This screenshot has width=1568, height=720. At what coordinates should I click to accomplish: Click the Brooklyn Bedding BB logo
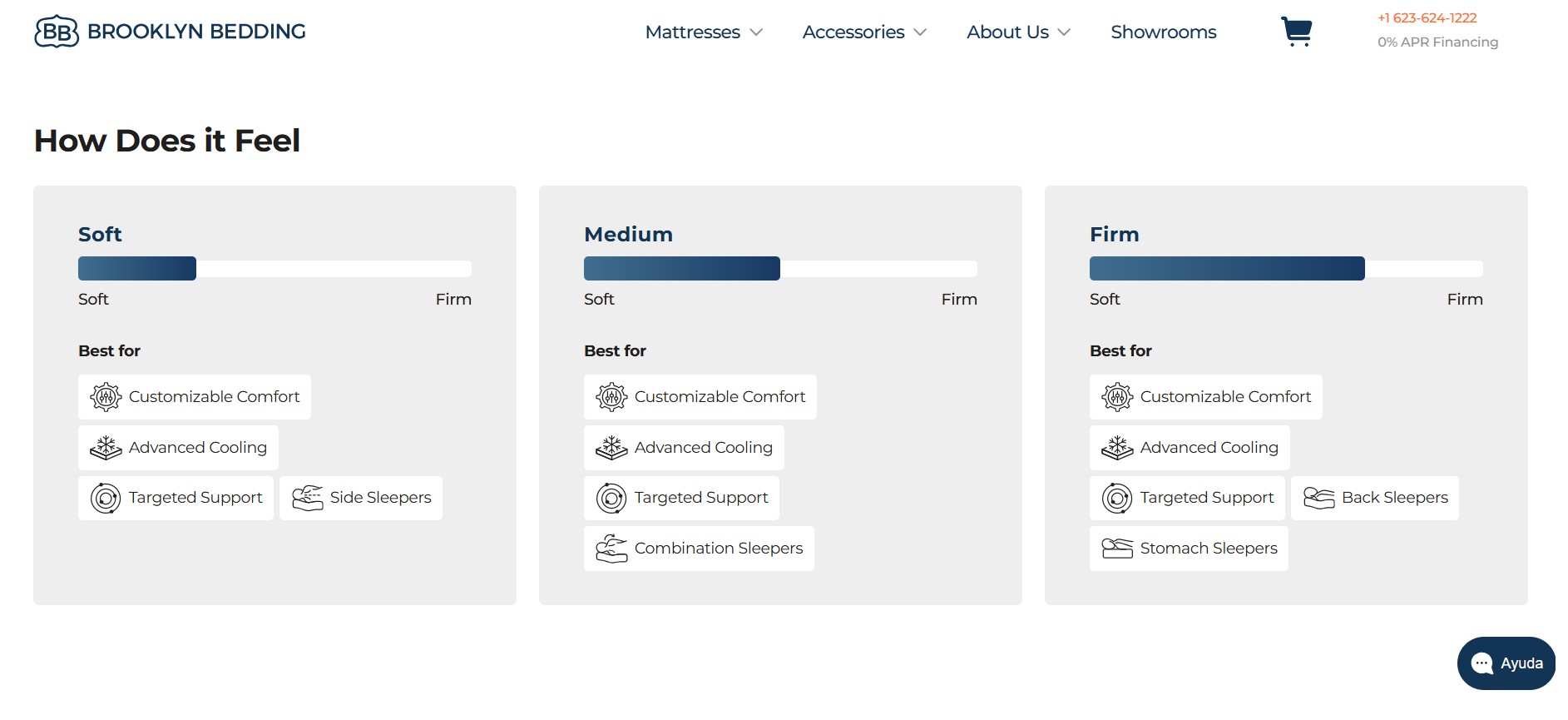pyautogui.click(x=57, y=32)
